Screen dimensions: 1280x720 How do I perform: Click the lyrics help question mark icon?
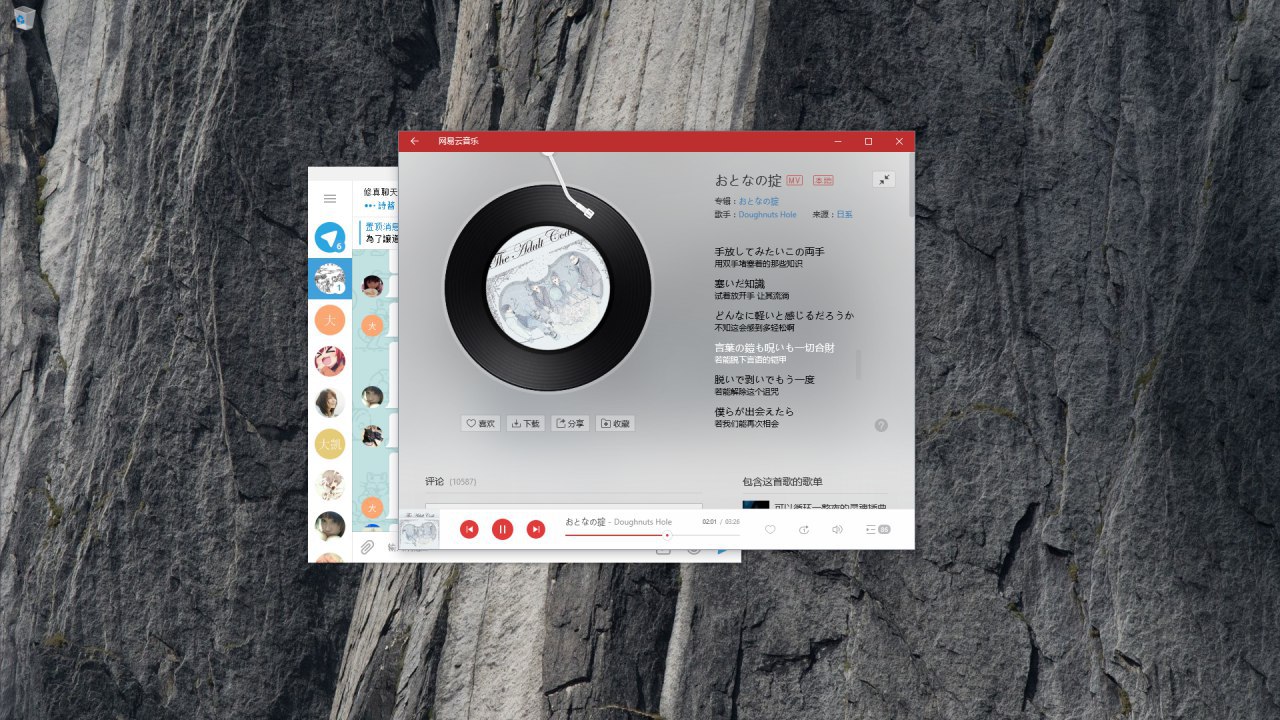[x=881, y=425]
